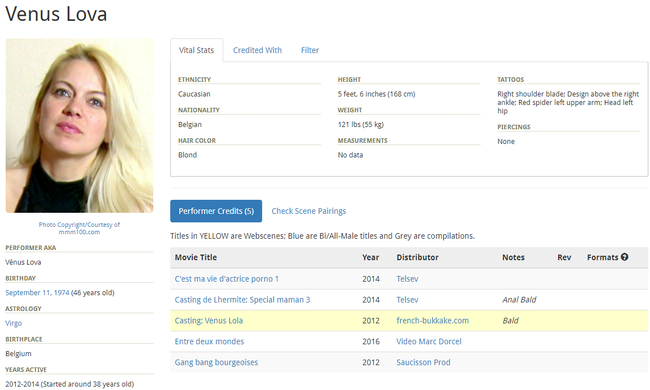This screenshot has width=650, height=390.
Task: Open the C'est ma vie d'actrice porno 1 title
Action: pyautogui.click(x=226, y=279)
